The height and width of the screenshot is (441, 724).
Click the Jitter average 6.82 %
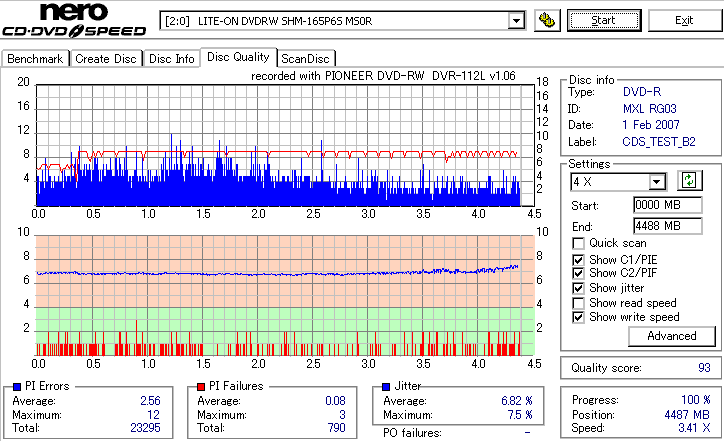coord(517,401)
